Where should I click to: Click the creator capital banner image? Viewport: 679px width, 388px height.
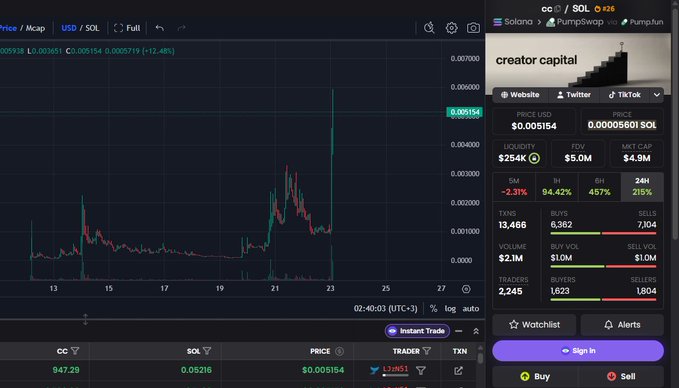(578, 61)
